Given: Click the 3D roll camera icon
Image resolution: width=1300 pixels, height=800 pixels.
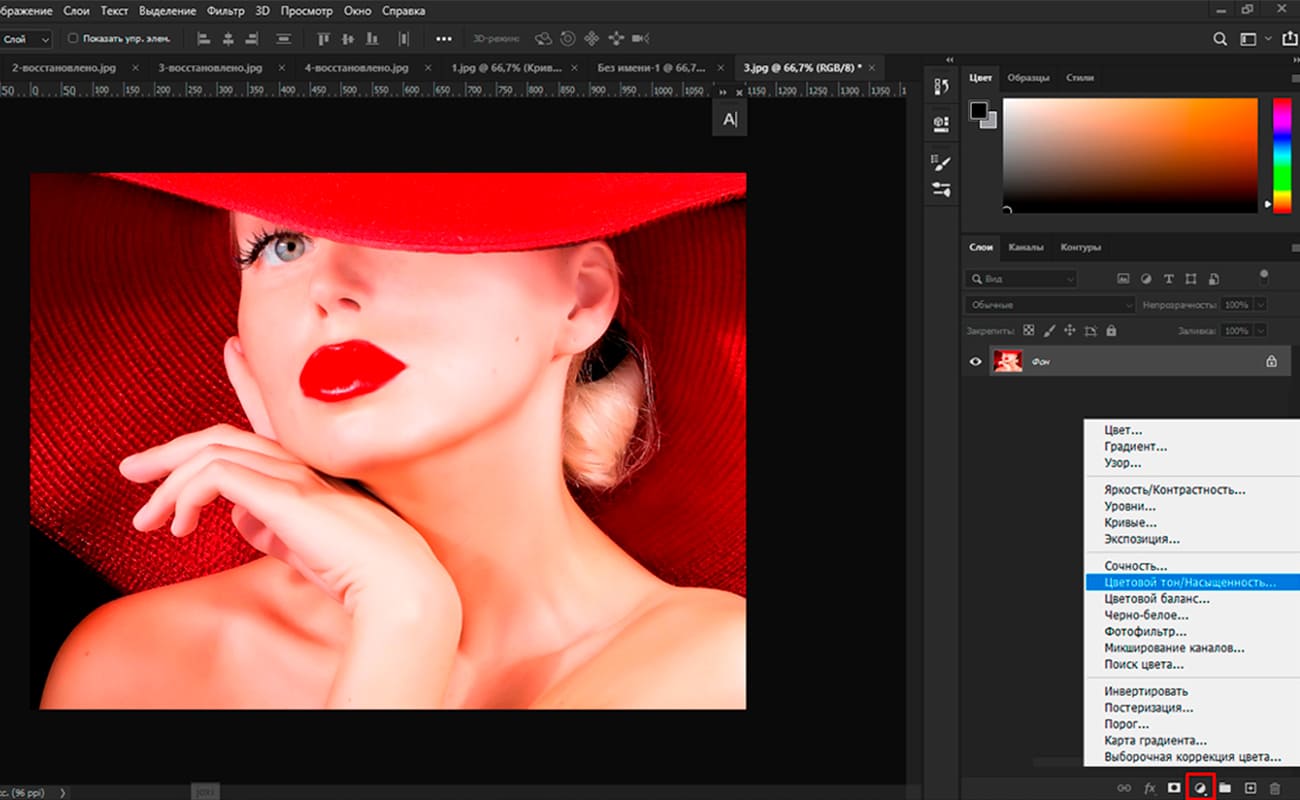Looking at the screenshot, I should click(x=568, y=39).
